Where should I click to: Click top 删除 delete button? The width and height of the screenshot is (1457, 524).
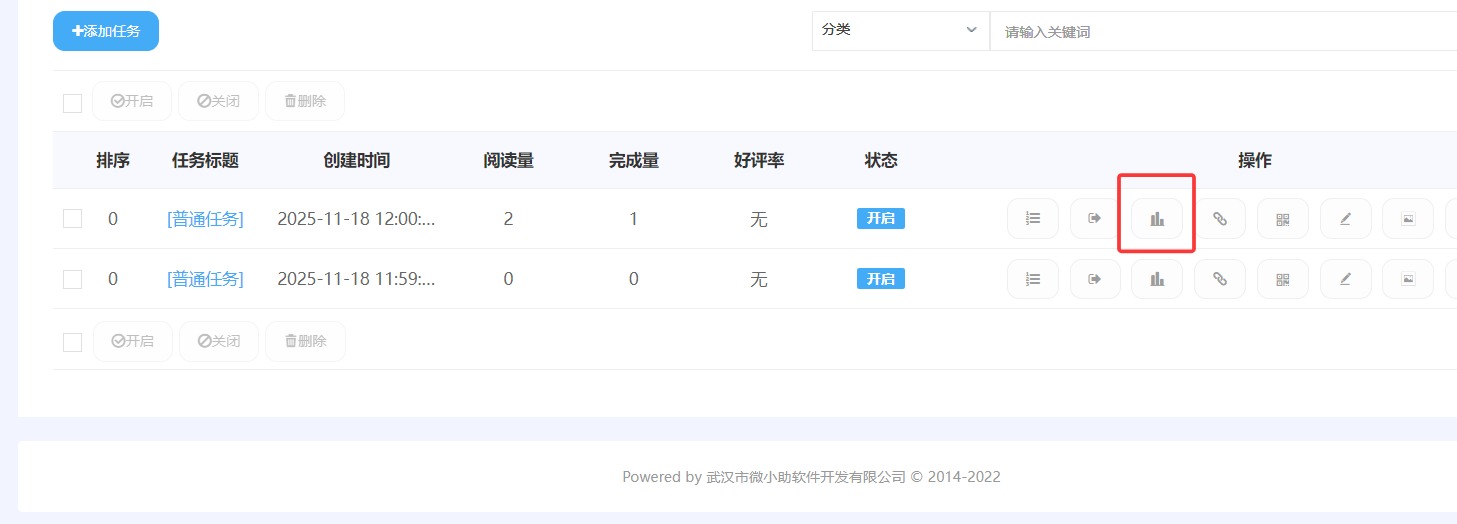305,101
